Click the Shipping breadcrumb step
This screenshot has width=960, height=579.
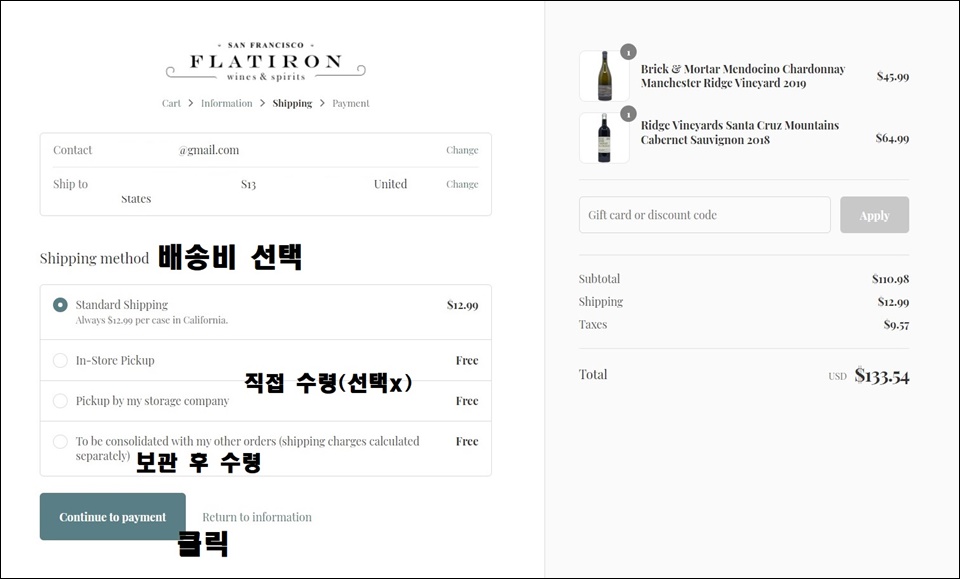pos(292,103)
